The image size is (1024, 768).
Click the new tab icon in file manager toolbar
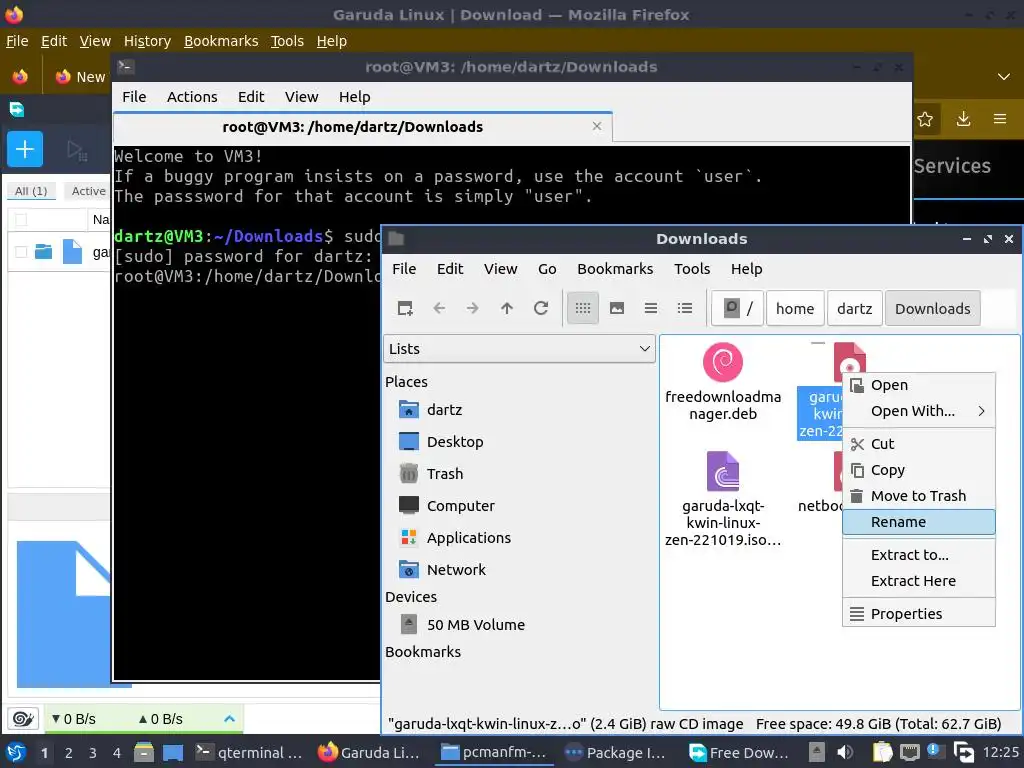pyautogui.click(x=405, y=308)
